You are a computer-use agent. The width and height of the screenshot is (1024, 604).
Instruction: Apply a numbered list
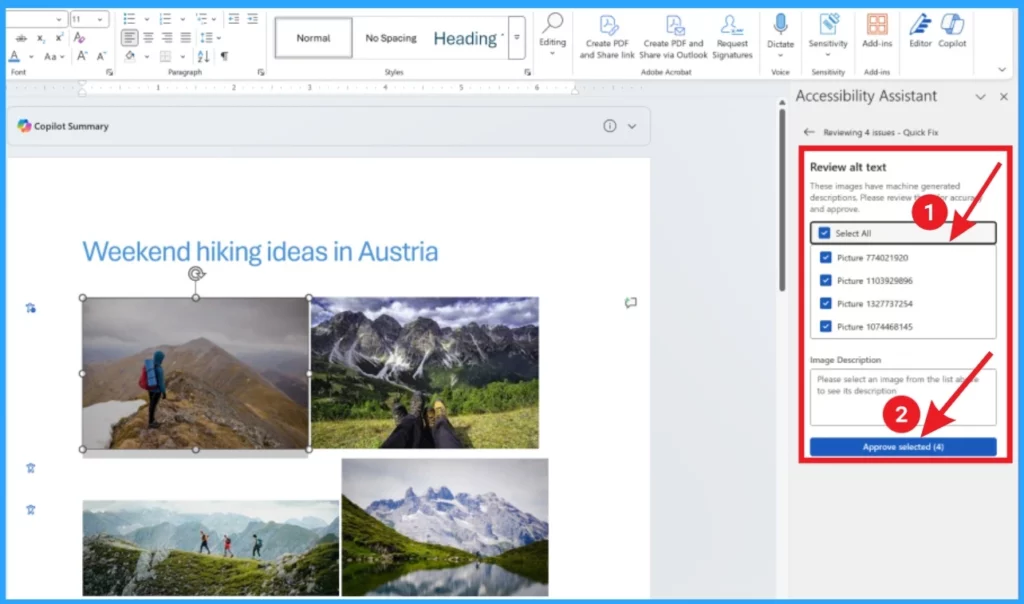pyautogui.click(x=165, y=19)
